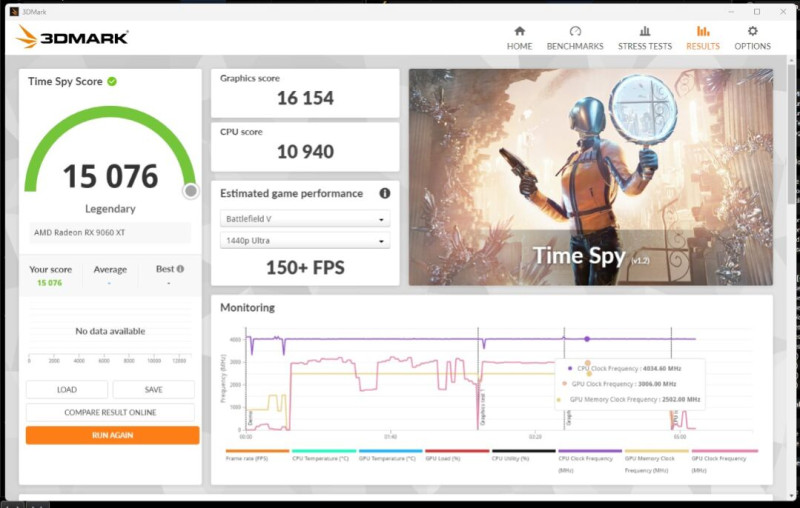Click the Average score column label
This screenshot has height=508, width=800.
point(110,269)
